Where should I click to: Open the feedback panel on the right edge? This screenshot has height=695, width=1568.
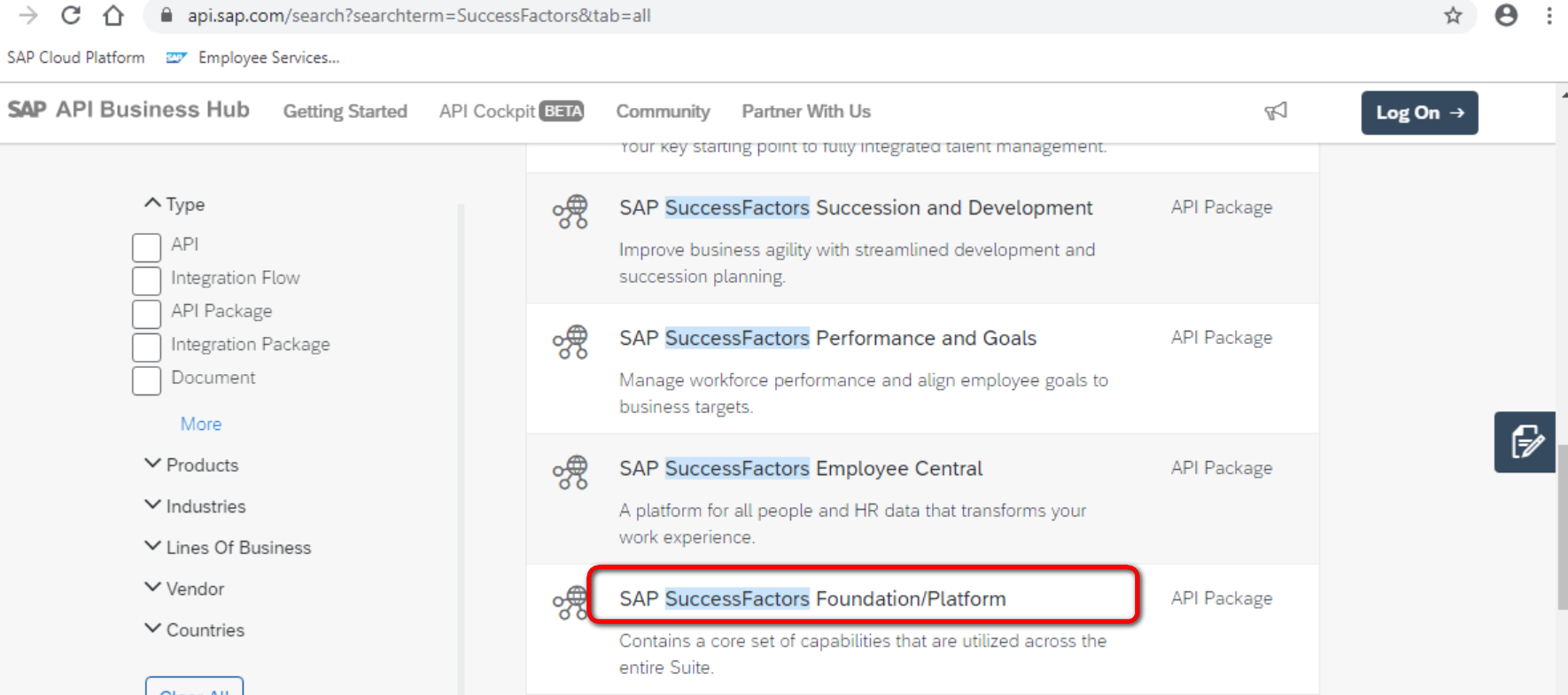pyautogui.click(x=1524, y=441)
